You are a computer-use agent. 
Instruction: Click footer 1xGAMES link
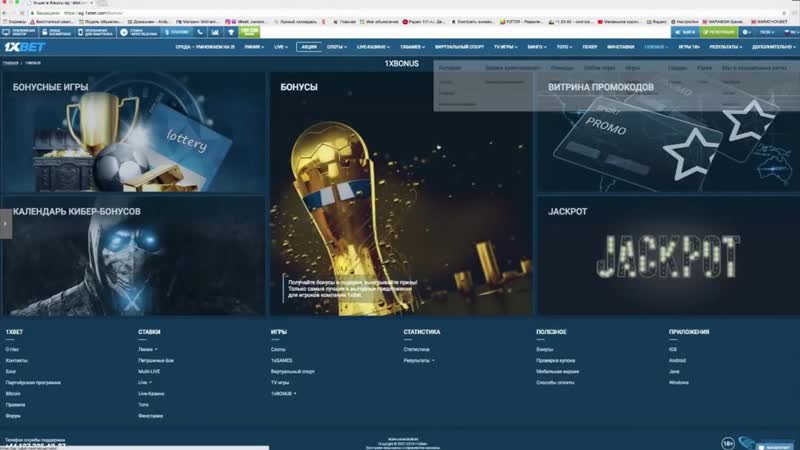[282, 361]
